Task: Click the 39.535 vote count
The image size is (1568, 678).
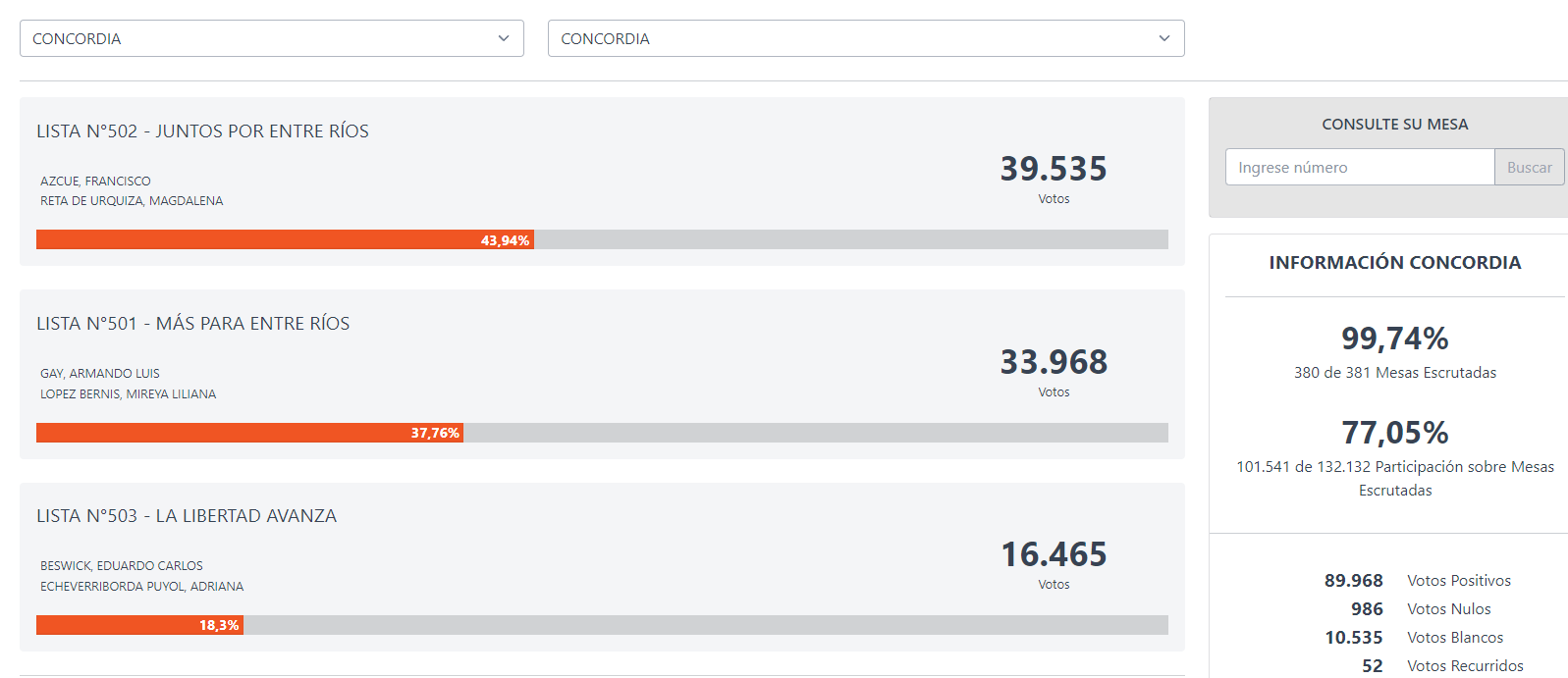Action: click(1054, 169)
